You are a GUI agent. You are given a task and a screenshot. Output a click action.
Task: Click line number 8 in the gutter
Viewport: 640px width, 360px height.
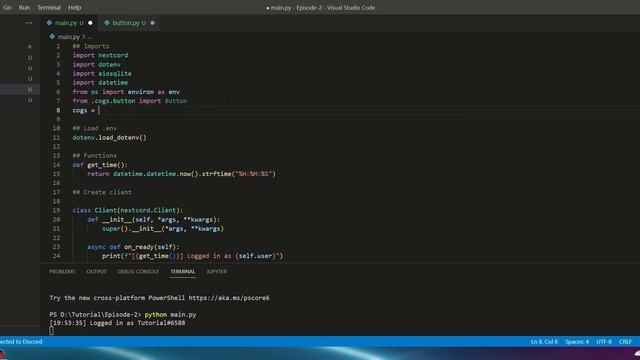click(58, 110)
